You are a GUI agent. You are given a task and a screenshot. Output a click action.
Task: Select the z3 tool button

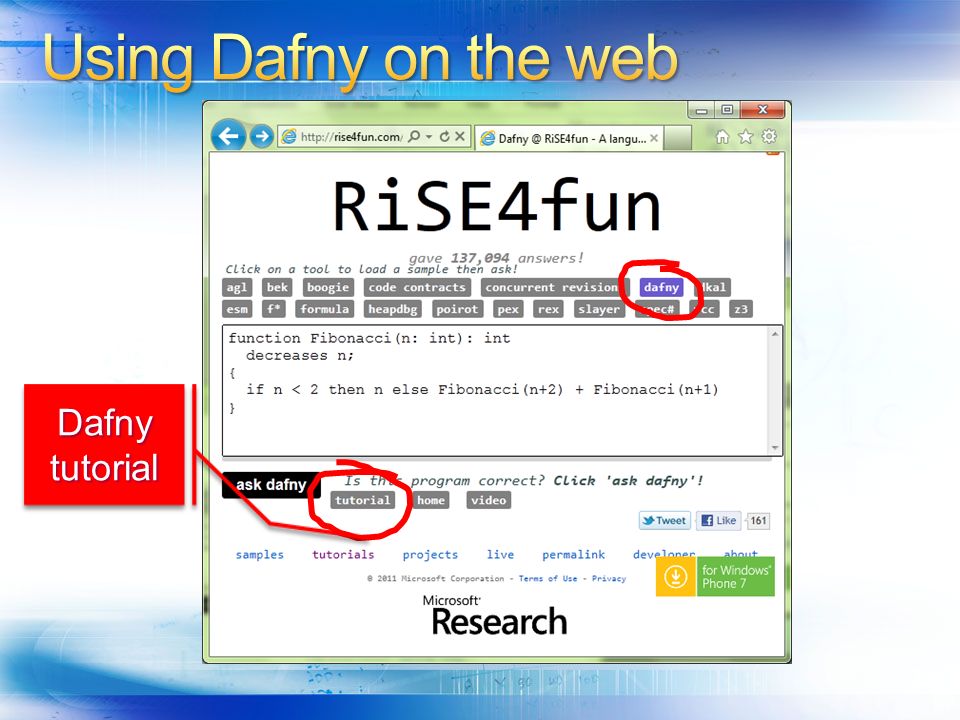(740, 309)
